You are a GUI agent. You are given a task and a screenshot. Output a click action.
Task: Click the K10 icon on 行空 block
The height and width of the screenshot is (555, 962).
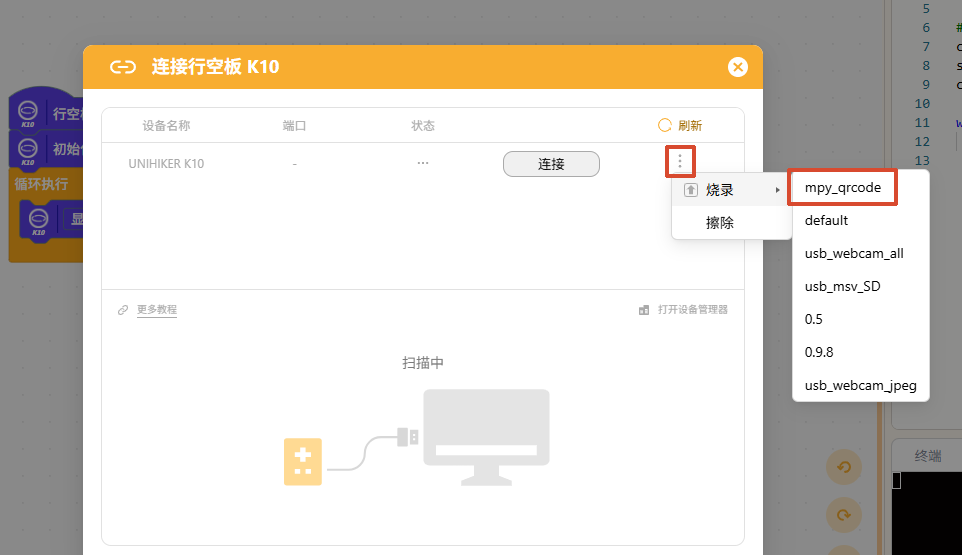(x=28, y=114)
